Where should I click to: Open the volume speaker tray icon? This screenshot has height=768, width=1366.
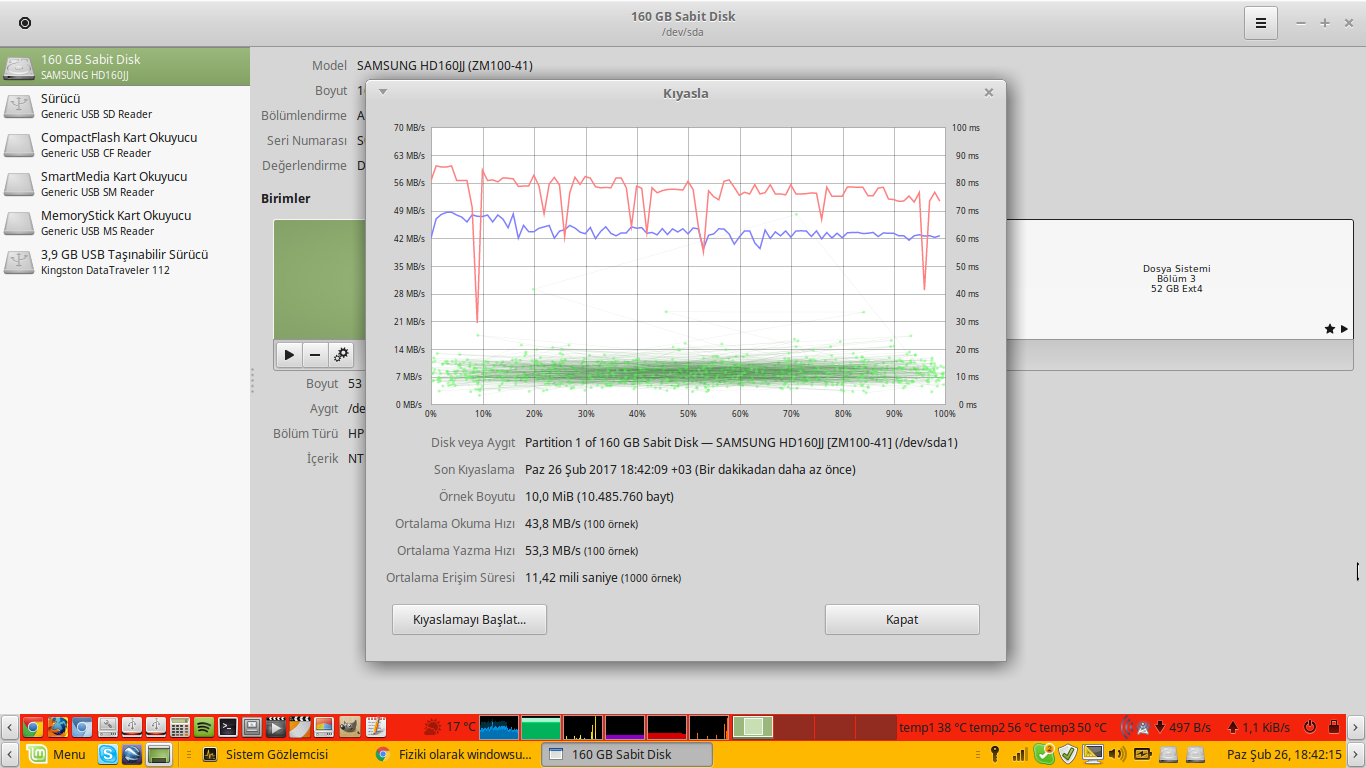[x=1118, y=754]
